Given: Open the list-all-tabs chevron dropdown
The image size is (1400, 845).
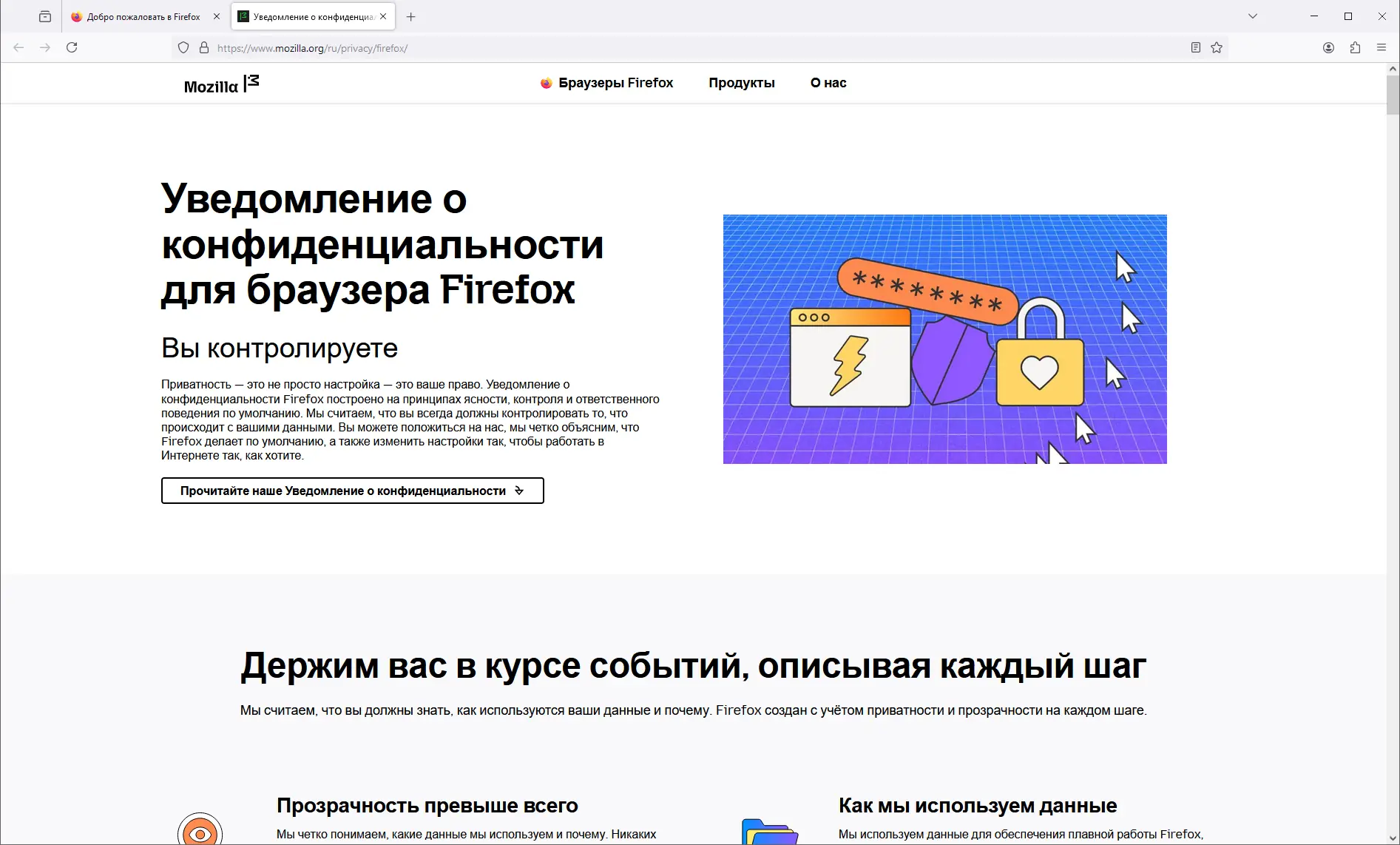Looking at the screenshot, I should click(x=1251, y=16).
